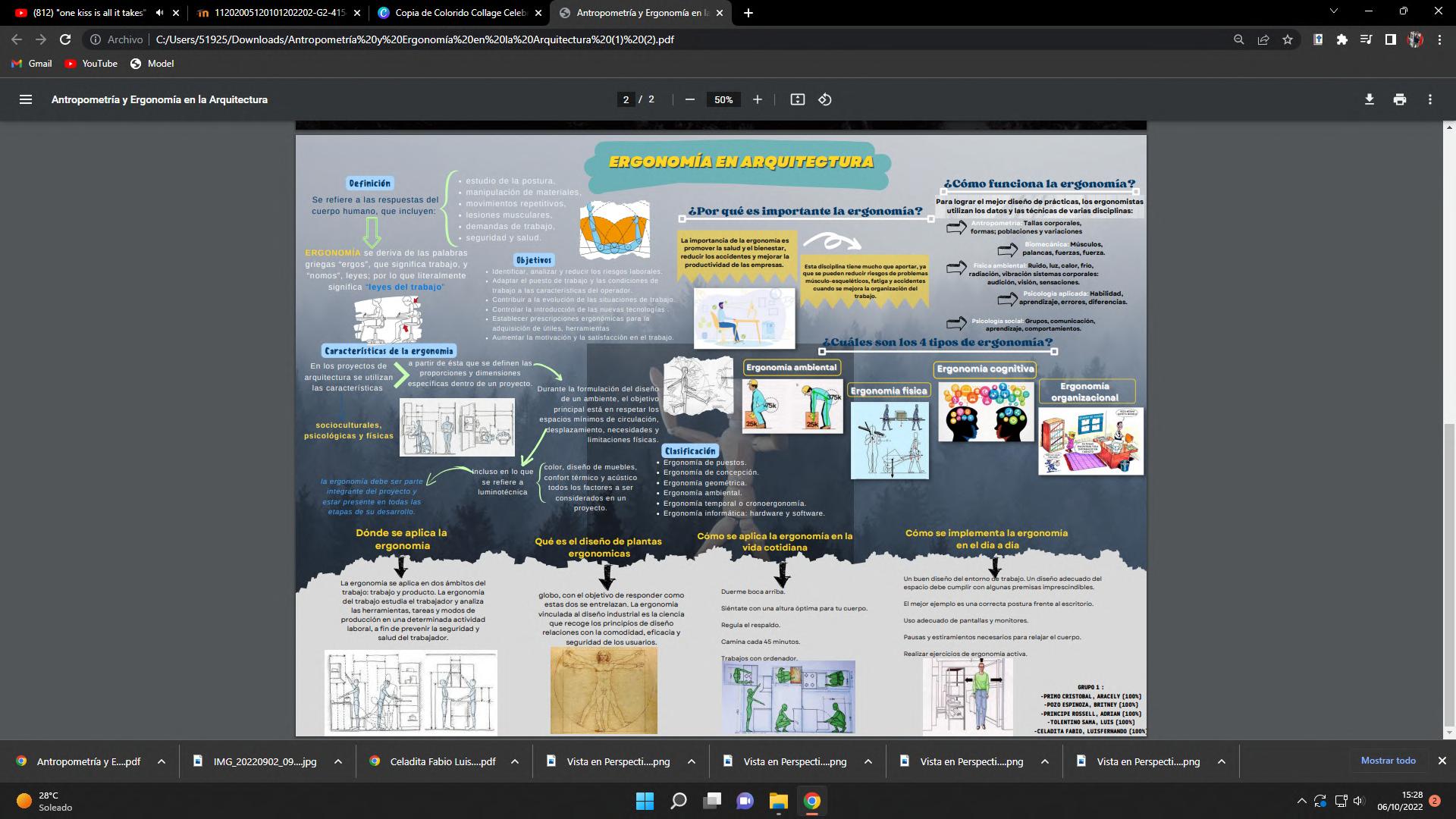
Task: Expand options for Antropometría y E....pdf download
Action: point(162,761)
